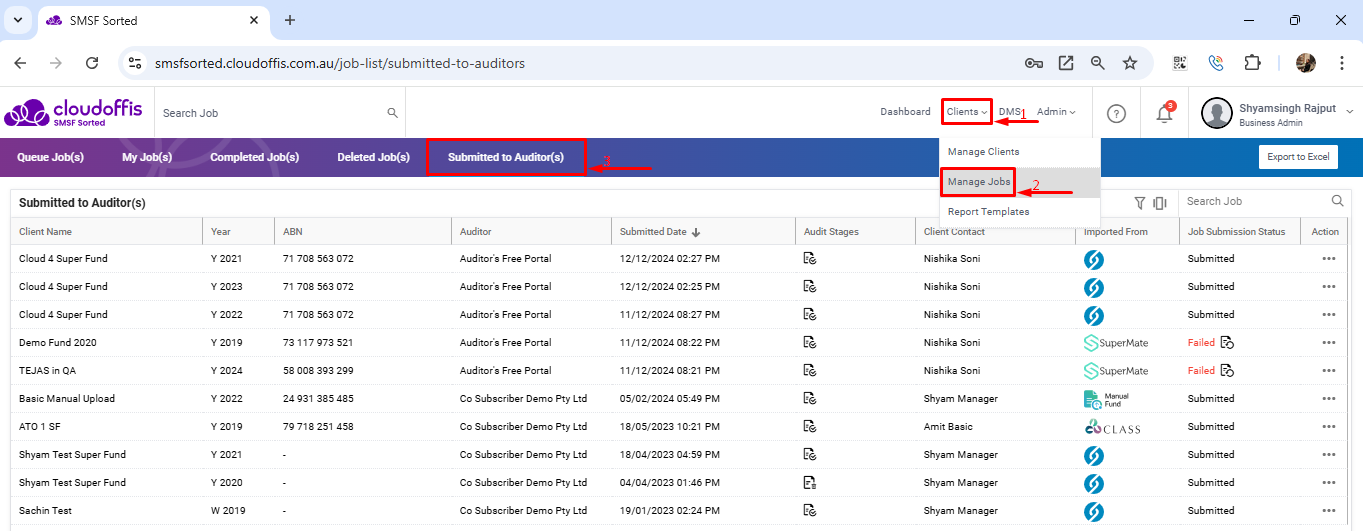Select Manage Clients from the Clients menu
The width and height of the screenshot is (1363, 531).
pyautogui.click(x=1020, y=152)
